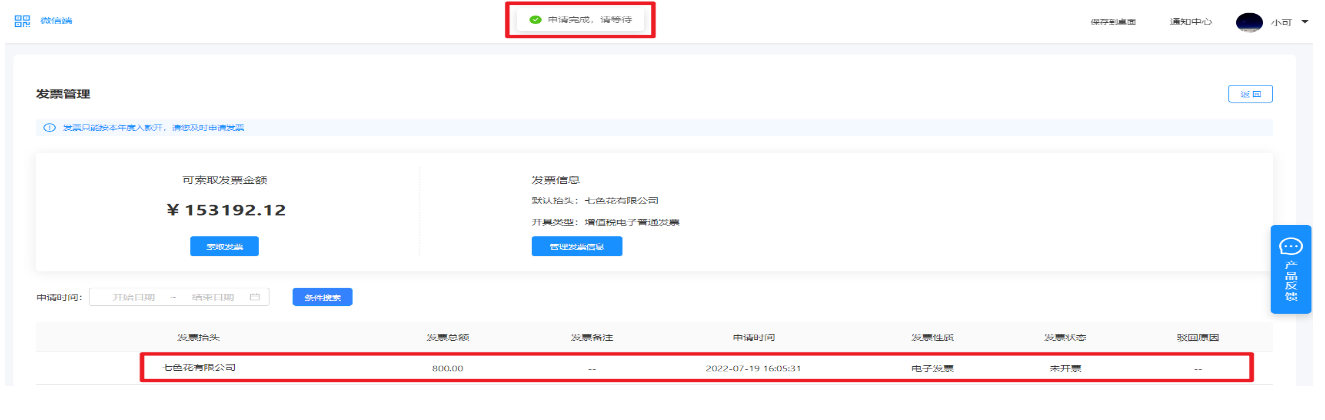Click the 条件搜索 button

coord(322,297)
